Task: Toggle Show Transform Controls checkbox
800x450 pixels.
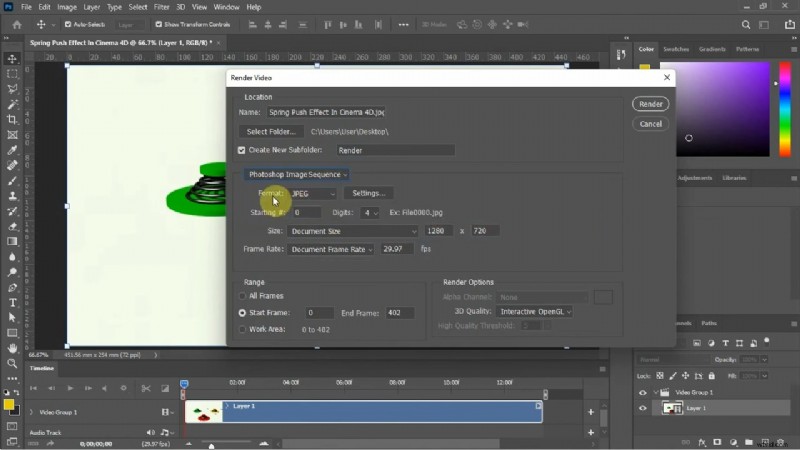Action: [159, 24]
